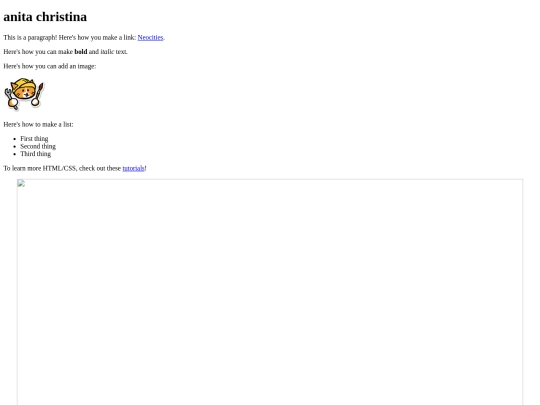
Task: Click the italic word "italic"
Action: (107, 52)
